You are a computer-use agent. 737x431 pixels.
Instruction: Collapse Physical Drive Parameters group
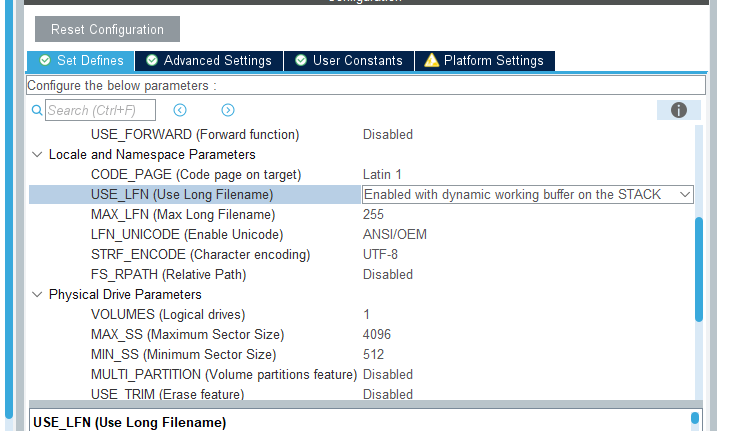click(38, 295)
